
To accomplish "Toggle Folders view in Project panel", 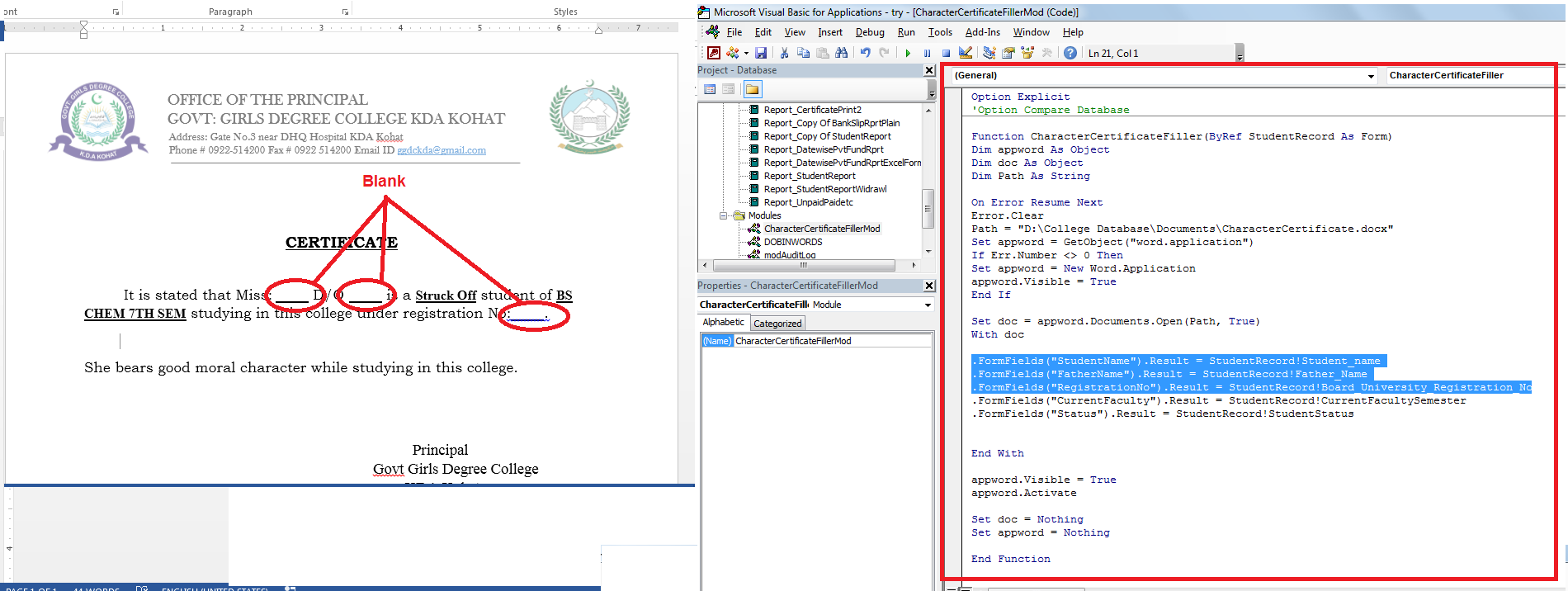I will [752, 89].
